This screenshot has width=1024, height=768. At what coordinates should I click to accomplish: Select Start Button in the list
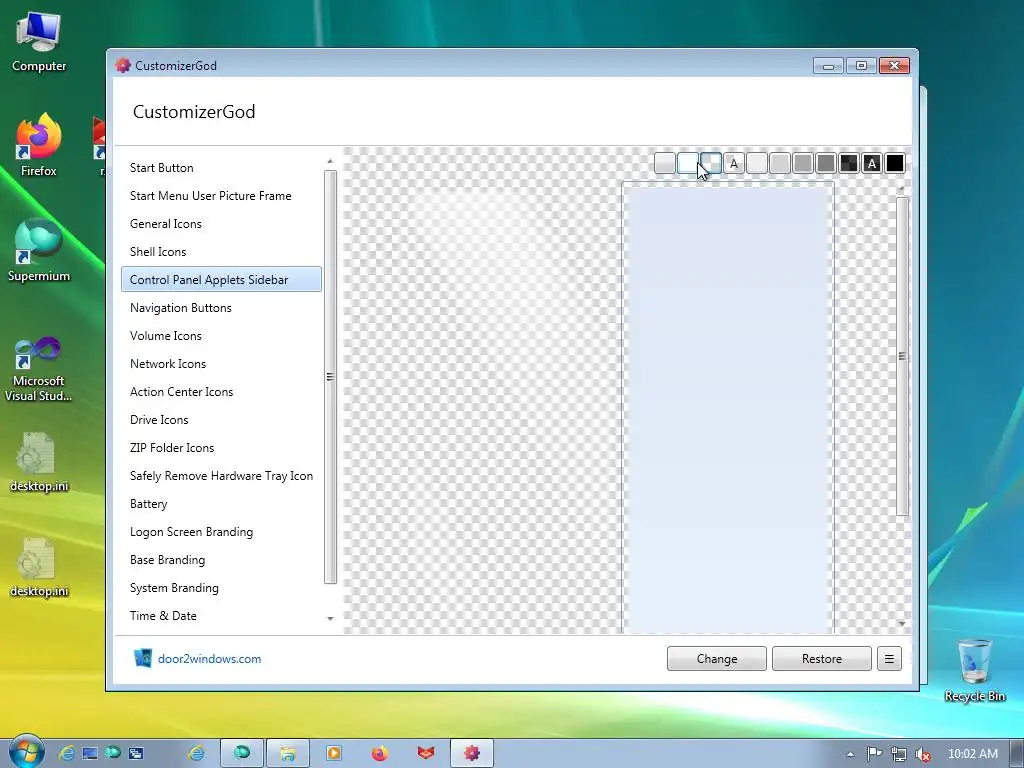tap(221, 168)
